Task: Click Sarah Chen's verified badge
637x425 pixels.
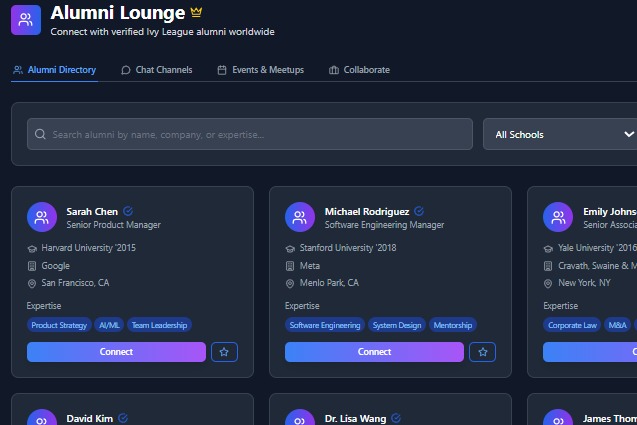Action: pos(128,211)
